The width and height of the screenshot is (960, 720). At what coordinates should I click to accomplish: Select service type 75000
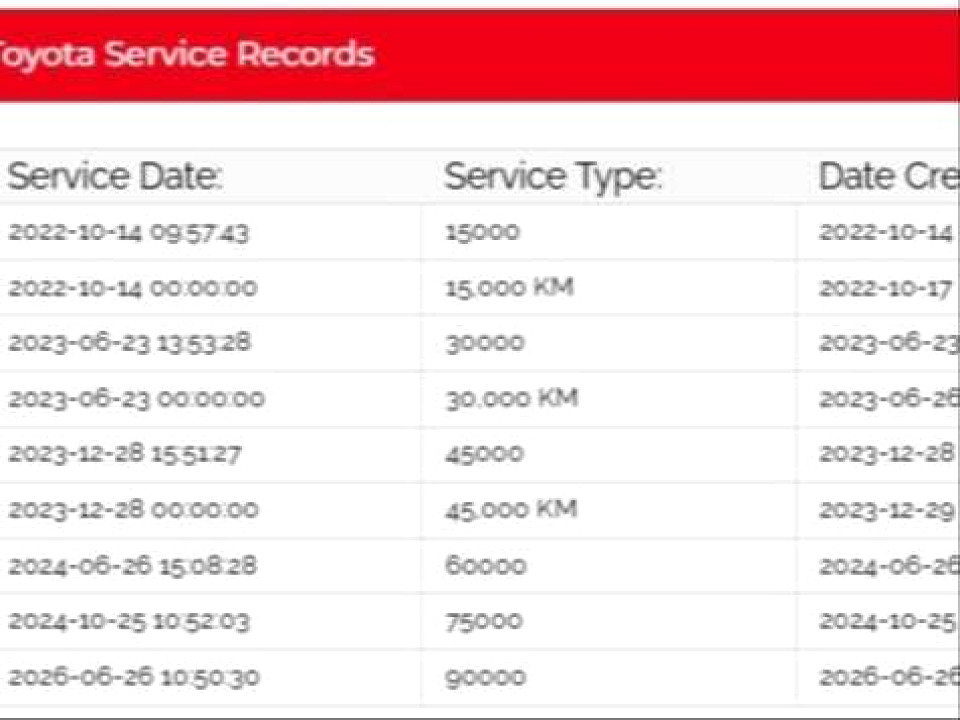pyautogui.click(x=484, y=621)
